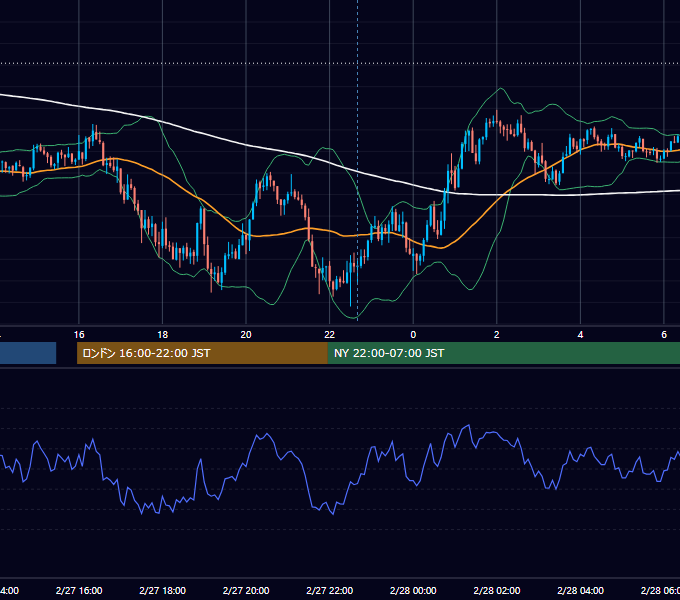Click the NY 22:00-07:00 JST session bar
The height and width of the screenshot is (600, 680).
[503, 353]
